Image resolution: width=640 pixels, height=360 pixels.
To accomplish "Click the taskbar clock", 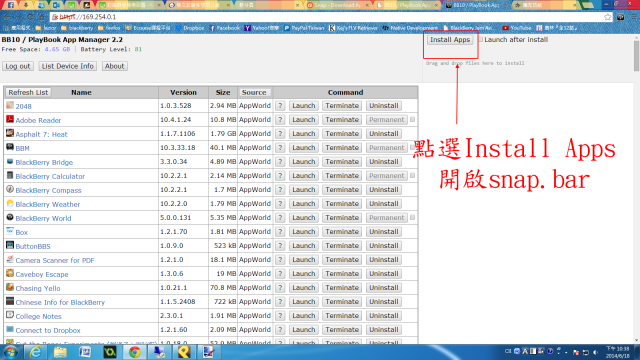I will 618,352.
